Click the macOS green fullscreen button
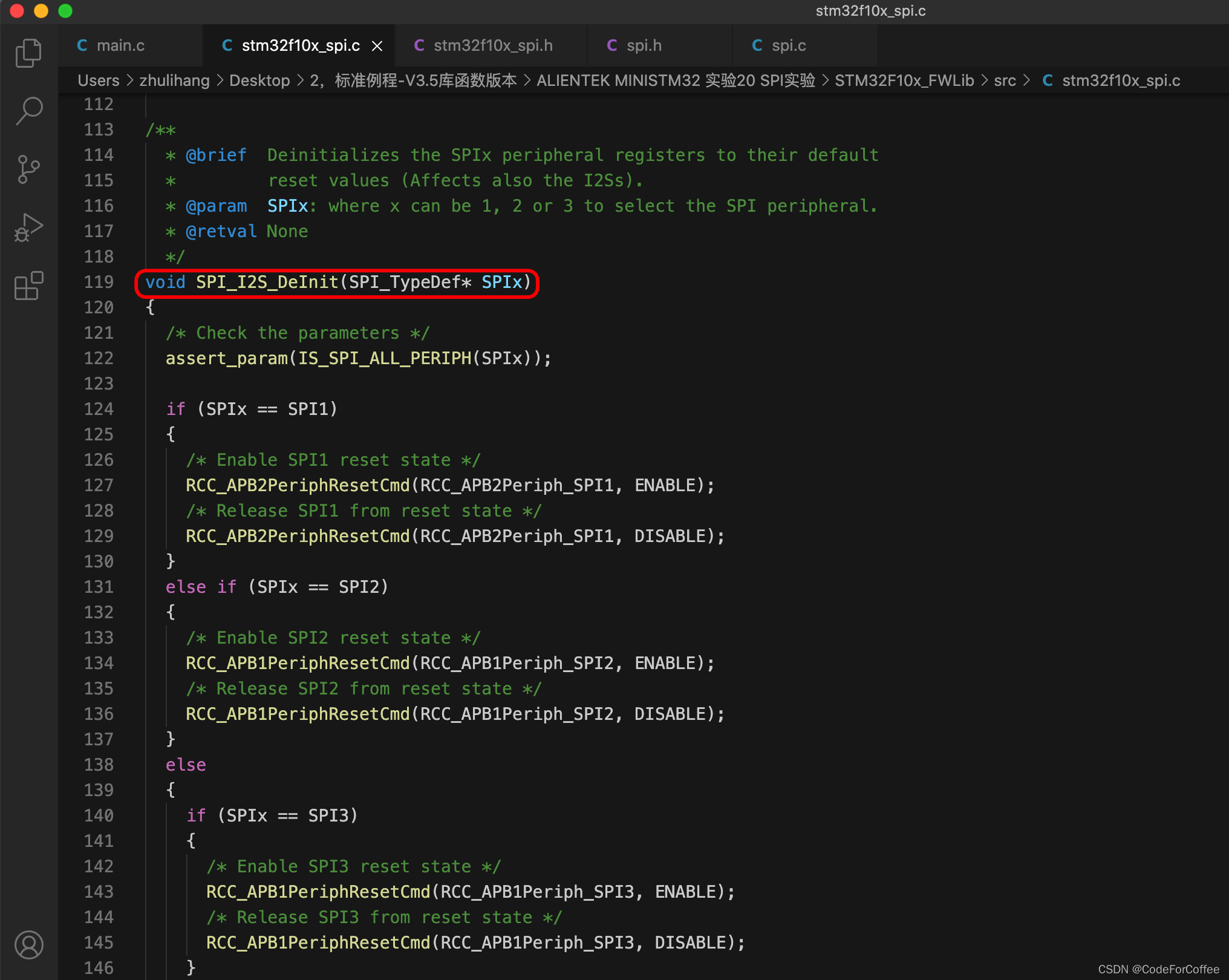The width and height of the screenshot is (1229, 980). [x=65, y=11]
